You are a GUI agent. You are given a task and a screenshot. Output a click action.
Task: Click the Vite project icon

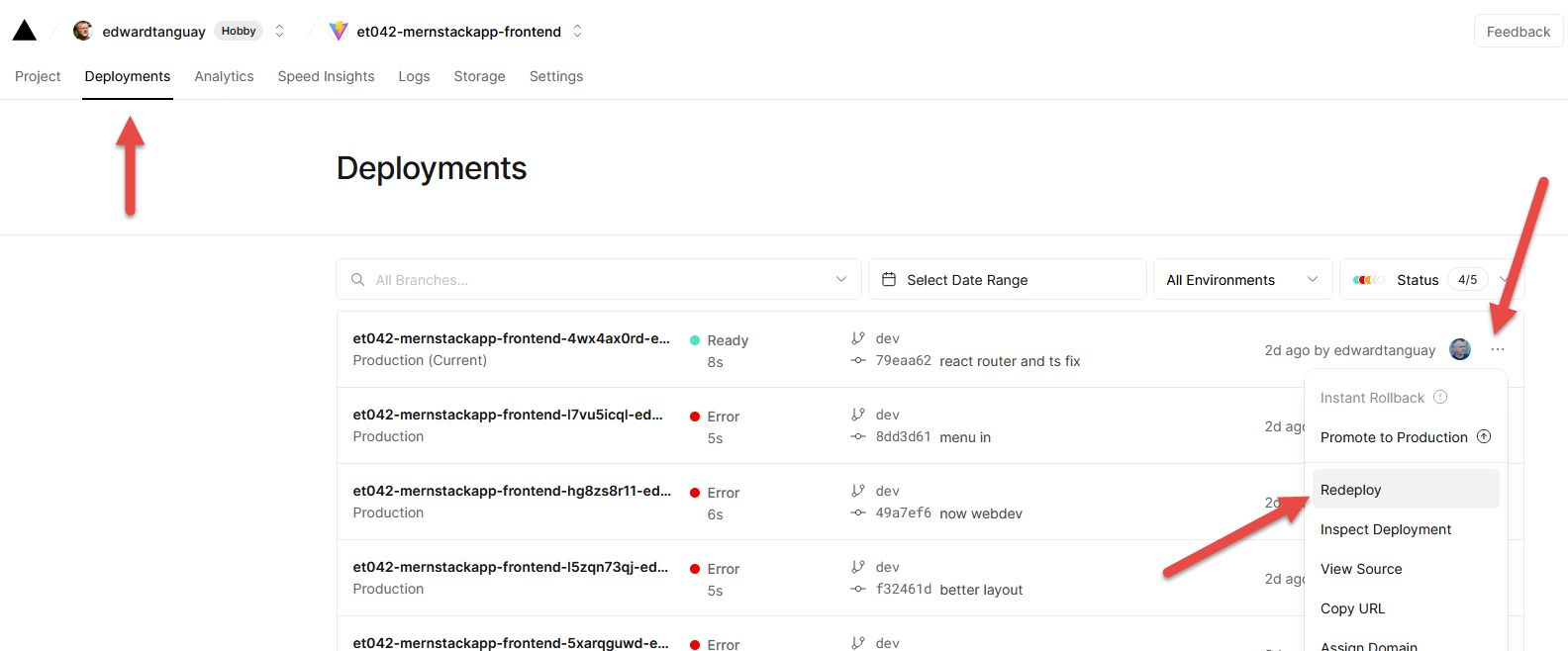(x=339, y=31)
